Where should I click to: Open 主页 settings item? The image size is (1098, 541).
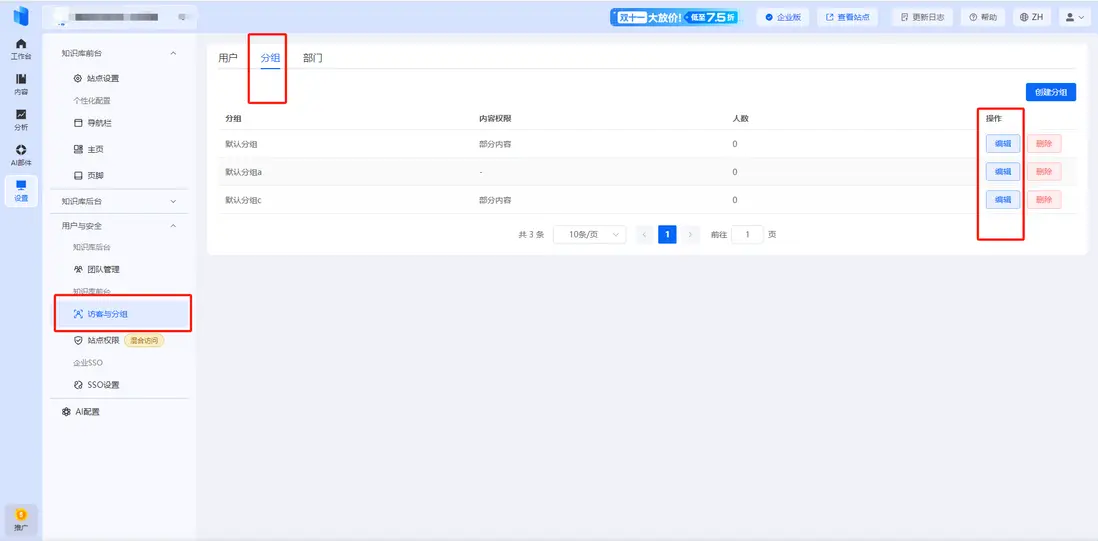coord(88,149)
